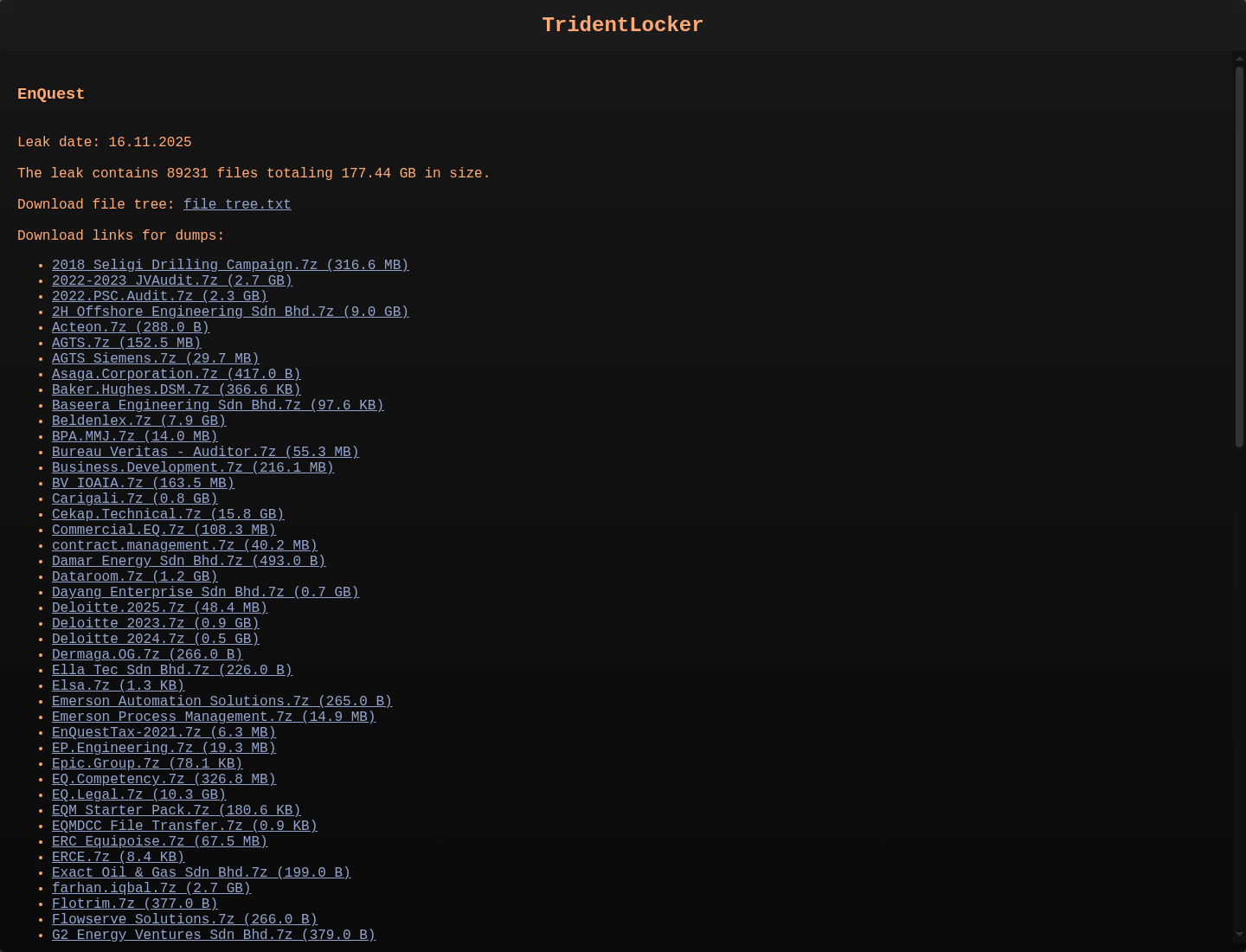Open the 2018 Seligi Drilling Campaign.7z link

(230, 265)
